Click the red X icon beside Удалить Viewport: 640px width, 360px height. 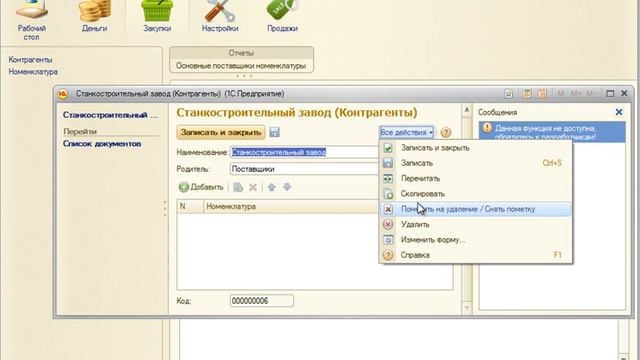[388, 224]
